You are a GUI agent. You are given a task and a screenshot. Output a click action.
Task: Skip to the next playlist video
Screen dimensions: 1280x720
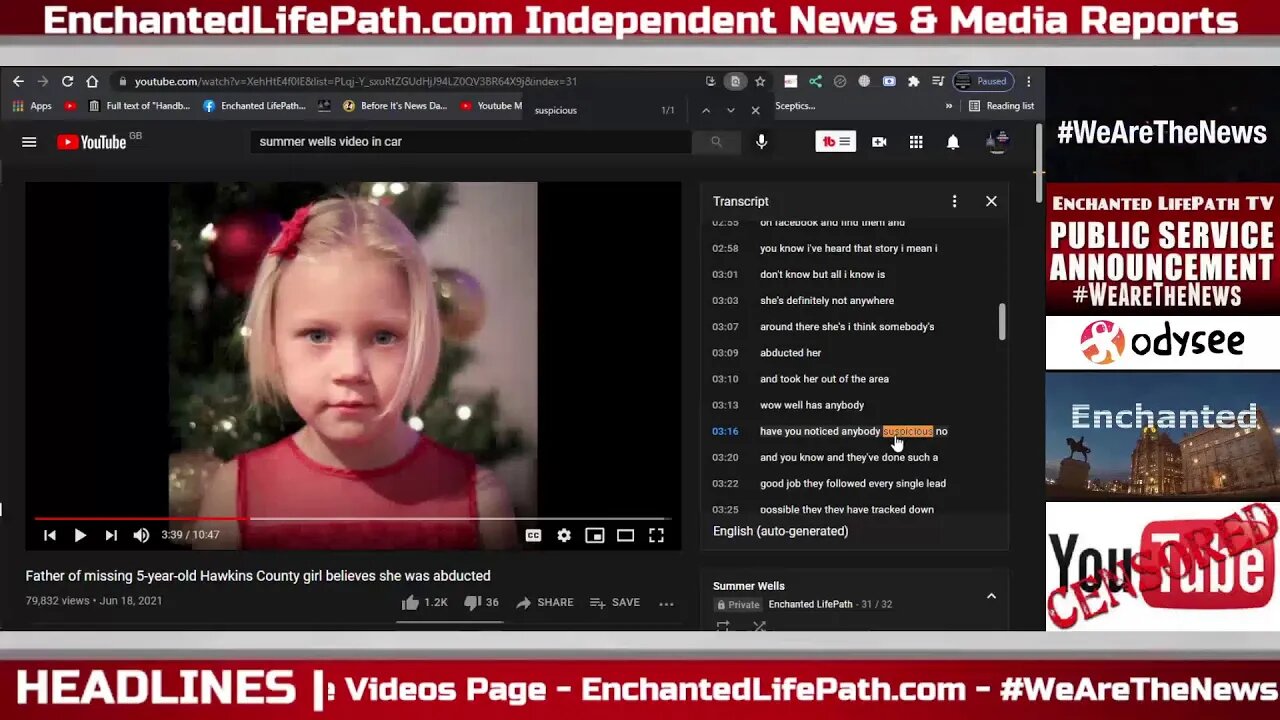[x=111, y=535]
